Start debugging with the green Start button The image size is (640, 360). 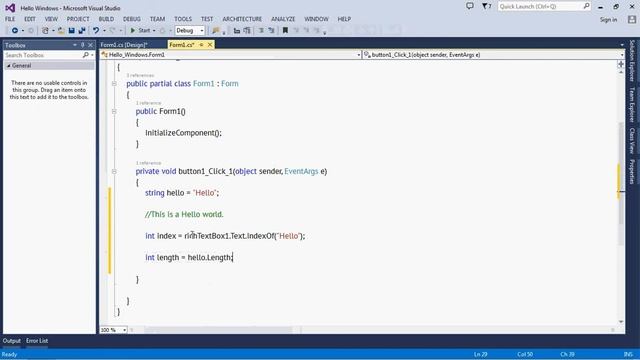pyautogui.click(x=140, y=31)
